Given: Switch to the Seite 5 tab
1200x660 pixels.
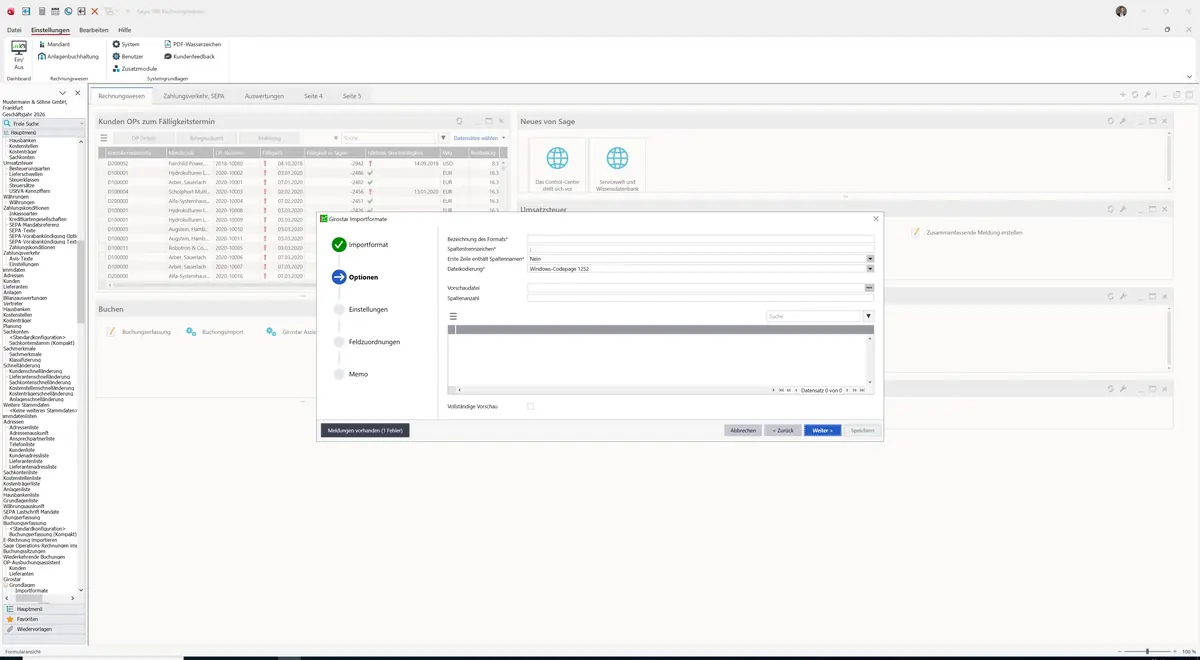Looking at the screenshot, I should pyautogui.click(x=352, y=96).
